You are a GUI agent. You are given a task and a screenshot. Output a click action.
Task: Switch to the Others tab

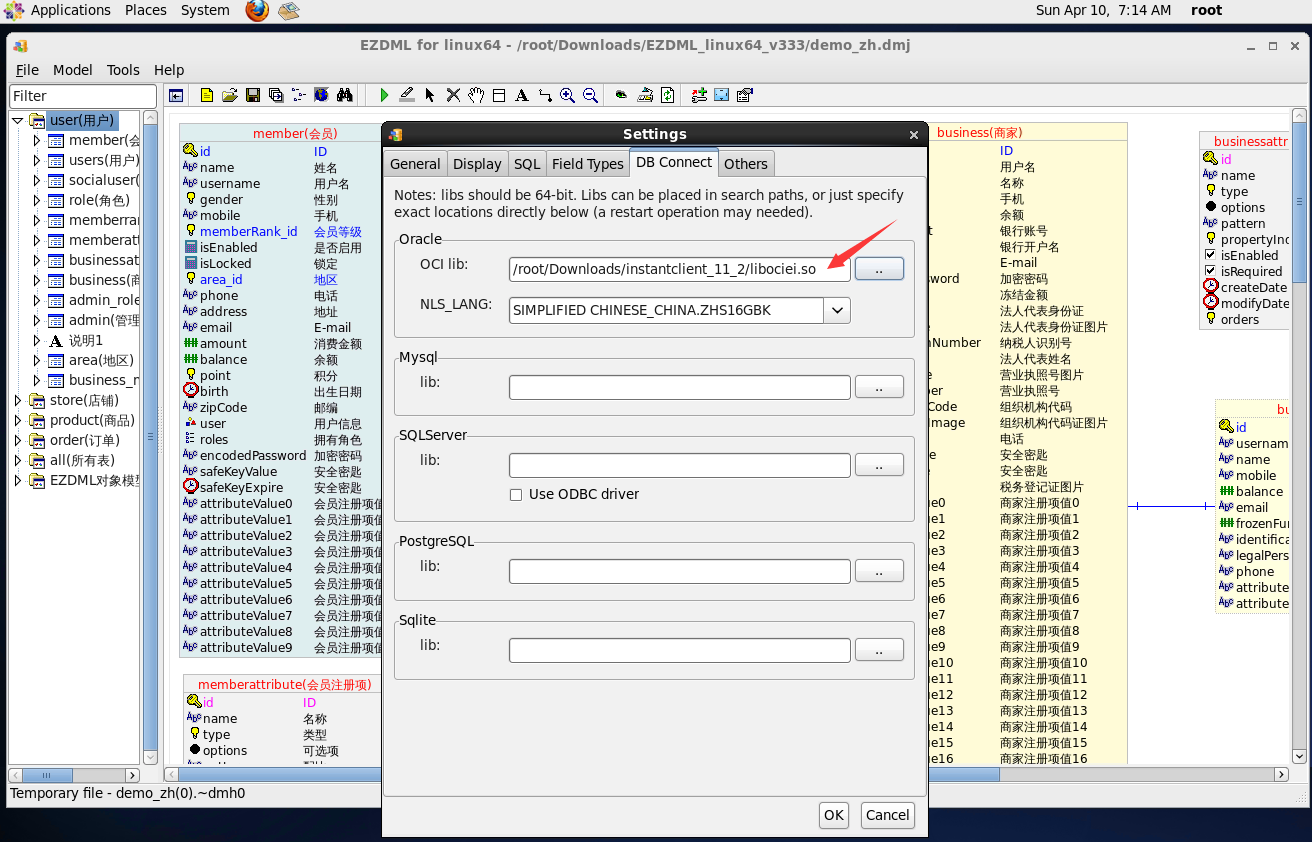click(746, 164)
